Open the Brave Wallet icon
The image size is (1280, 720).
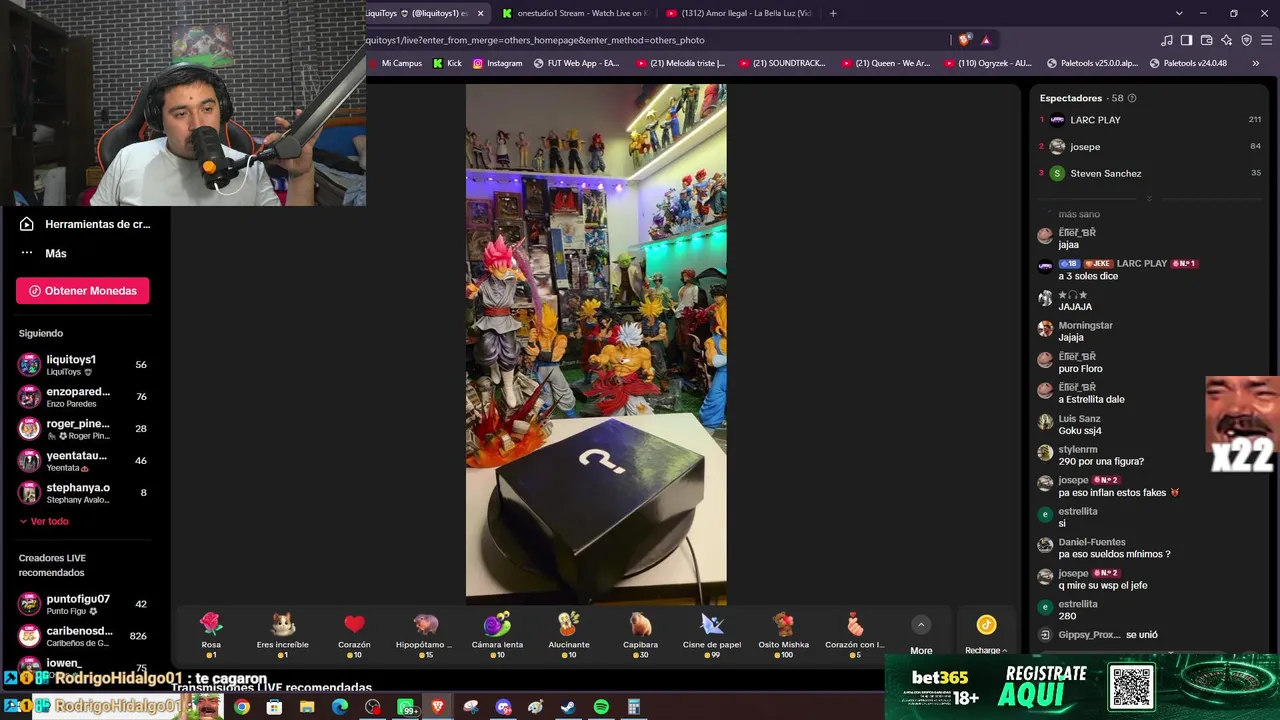point(1207,40)
